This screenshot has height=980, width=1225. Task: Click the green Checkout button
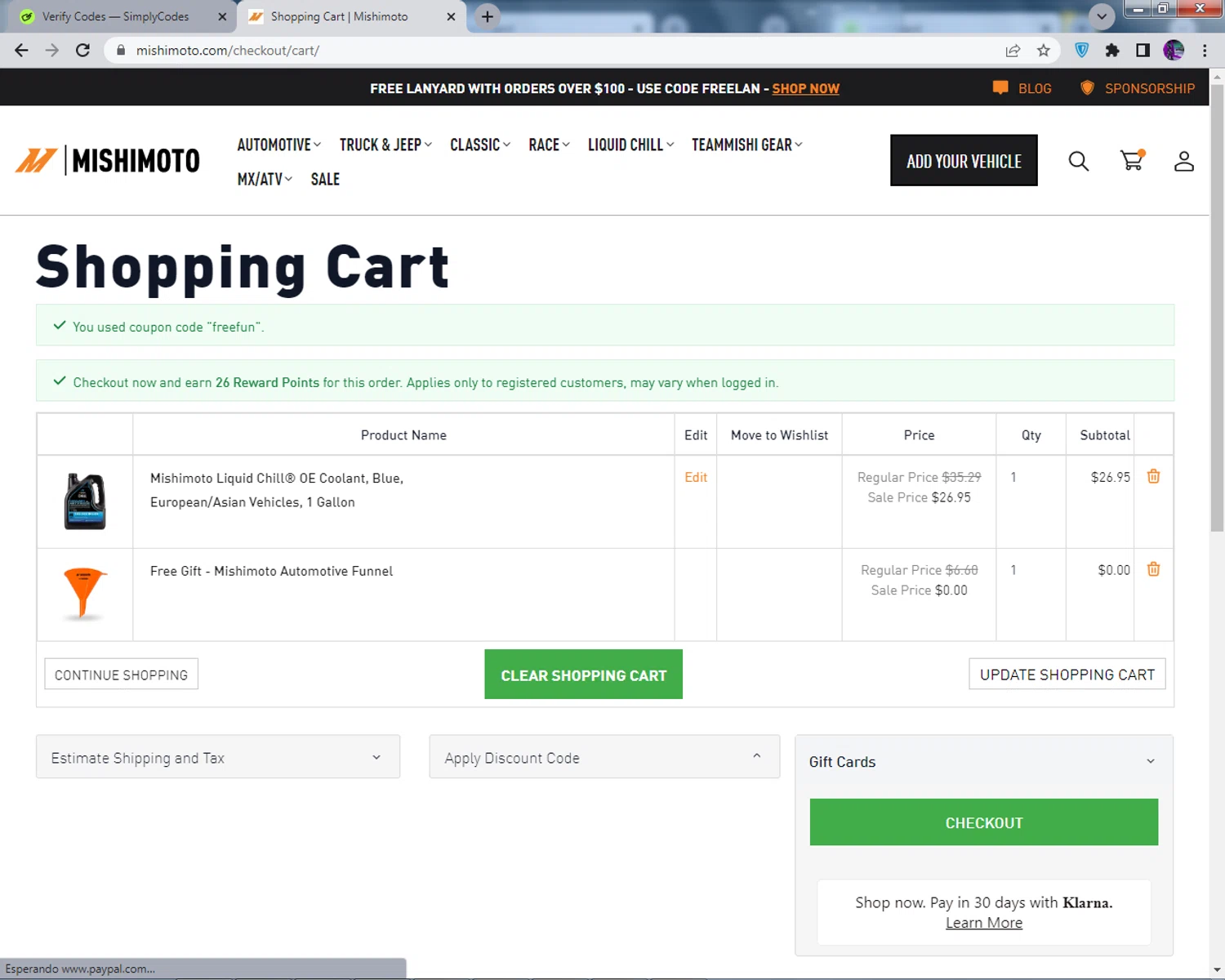coord(984,822)
